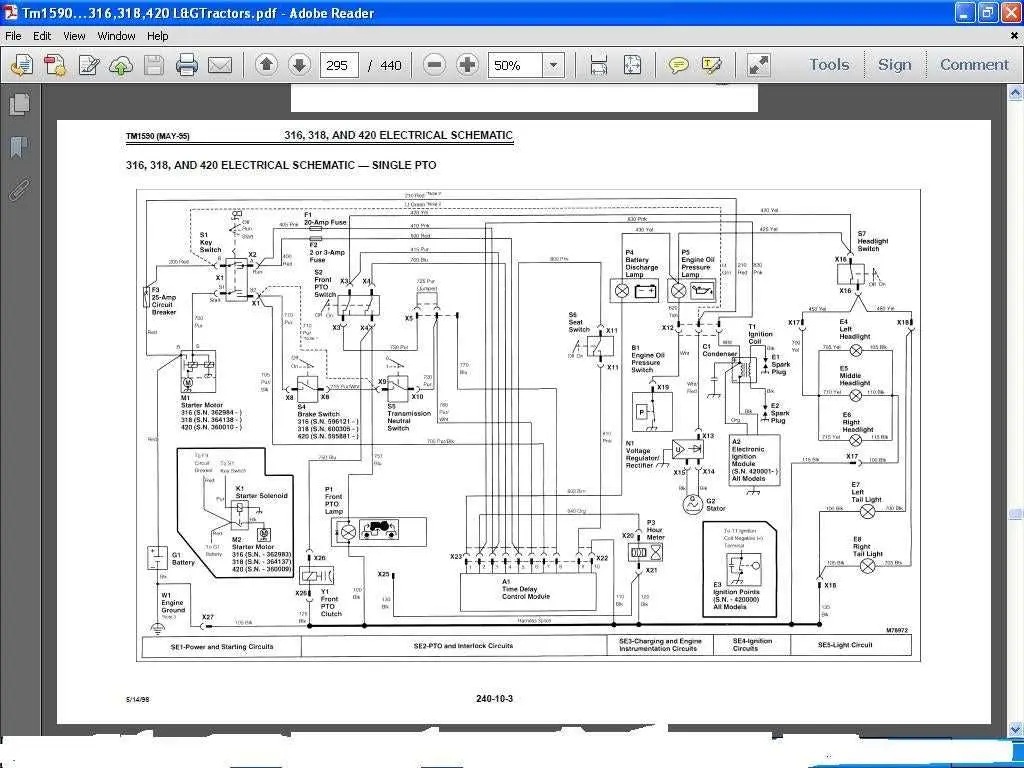Click the 'F1 20-Amp Fuse' label

point(325,219)
